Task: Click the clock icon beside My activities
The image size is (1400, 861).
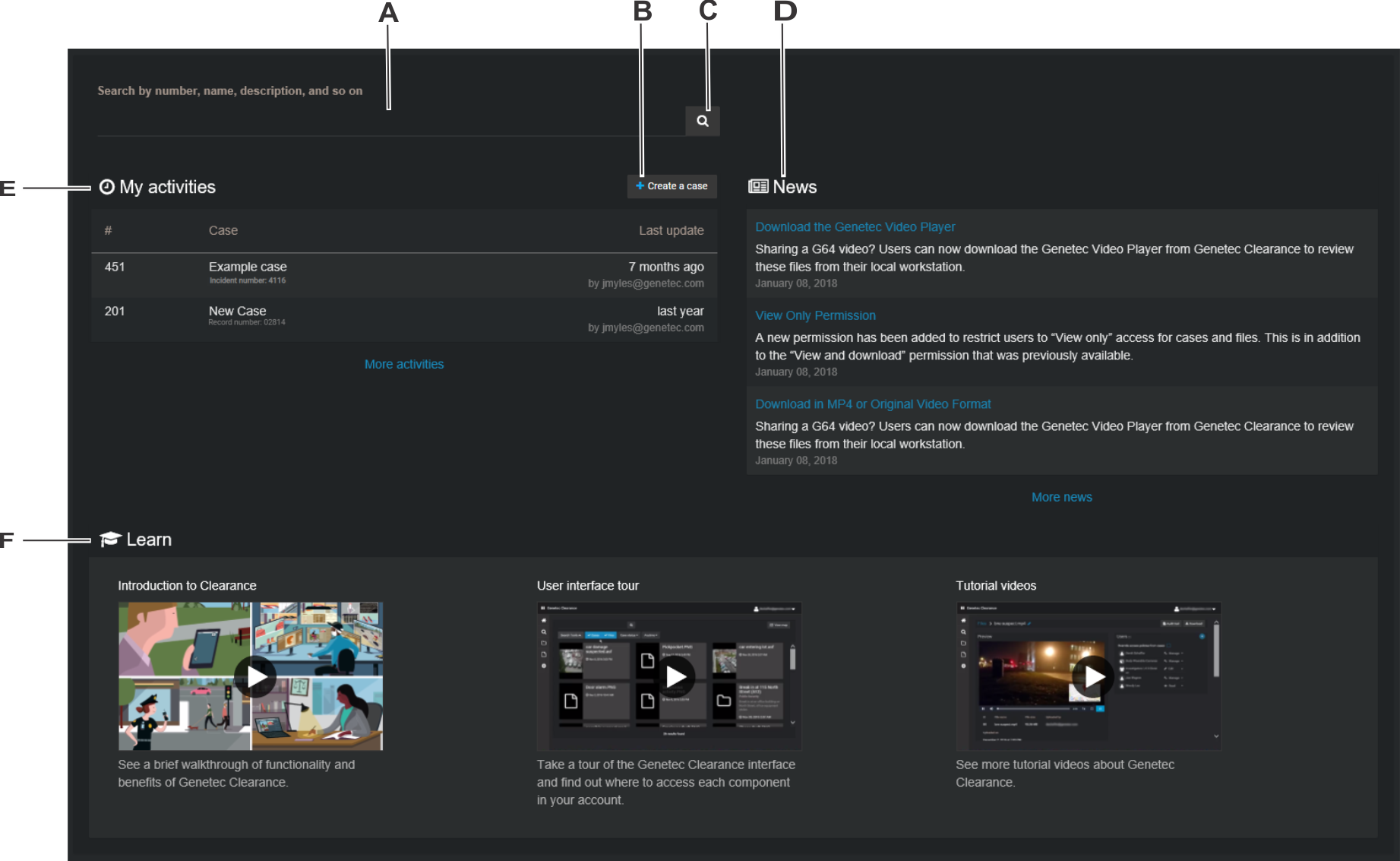Action: [x=107, y=186]
